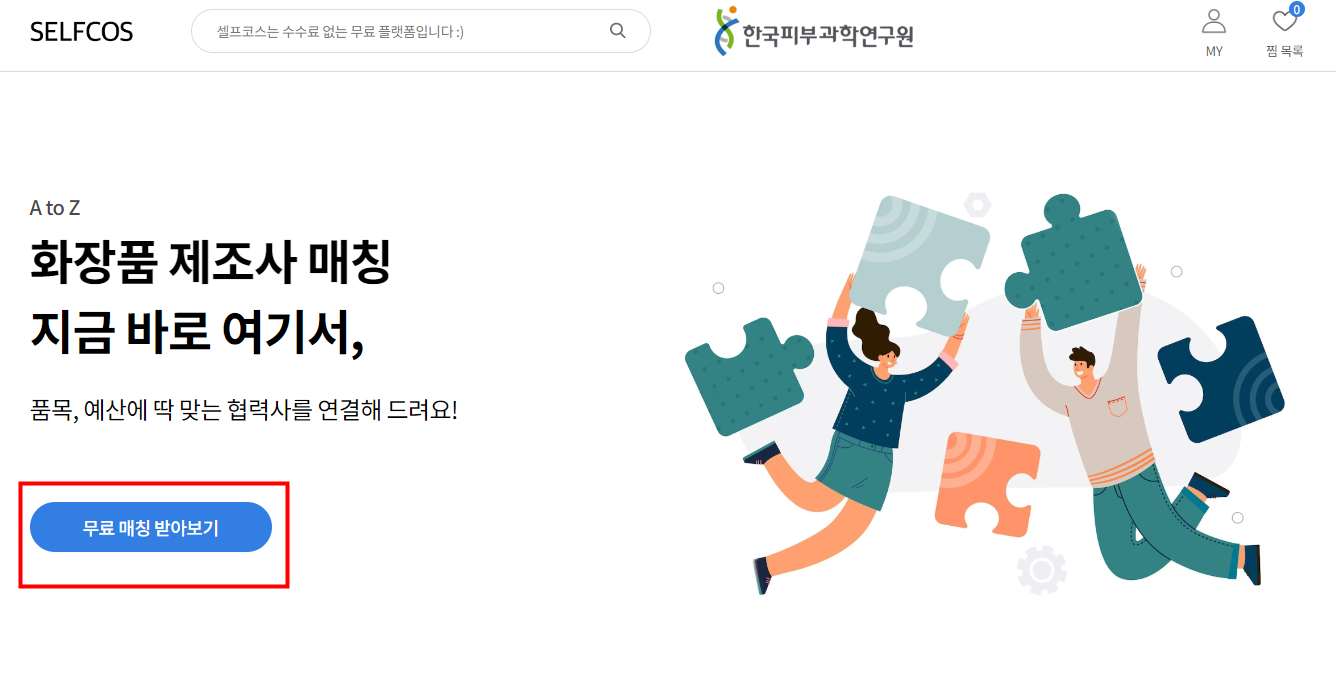This screenshot has height=675, width=1336.
Task: Open the wishlist heart icon
Action: click(x=1284, y=21)
